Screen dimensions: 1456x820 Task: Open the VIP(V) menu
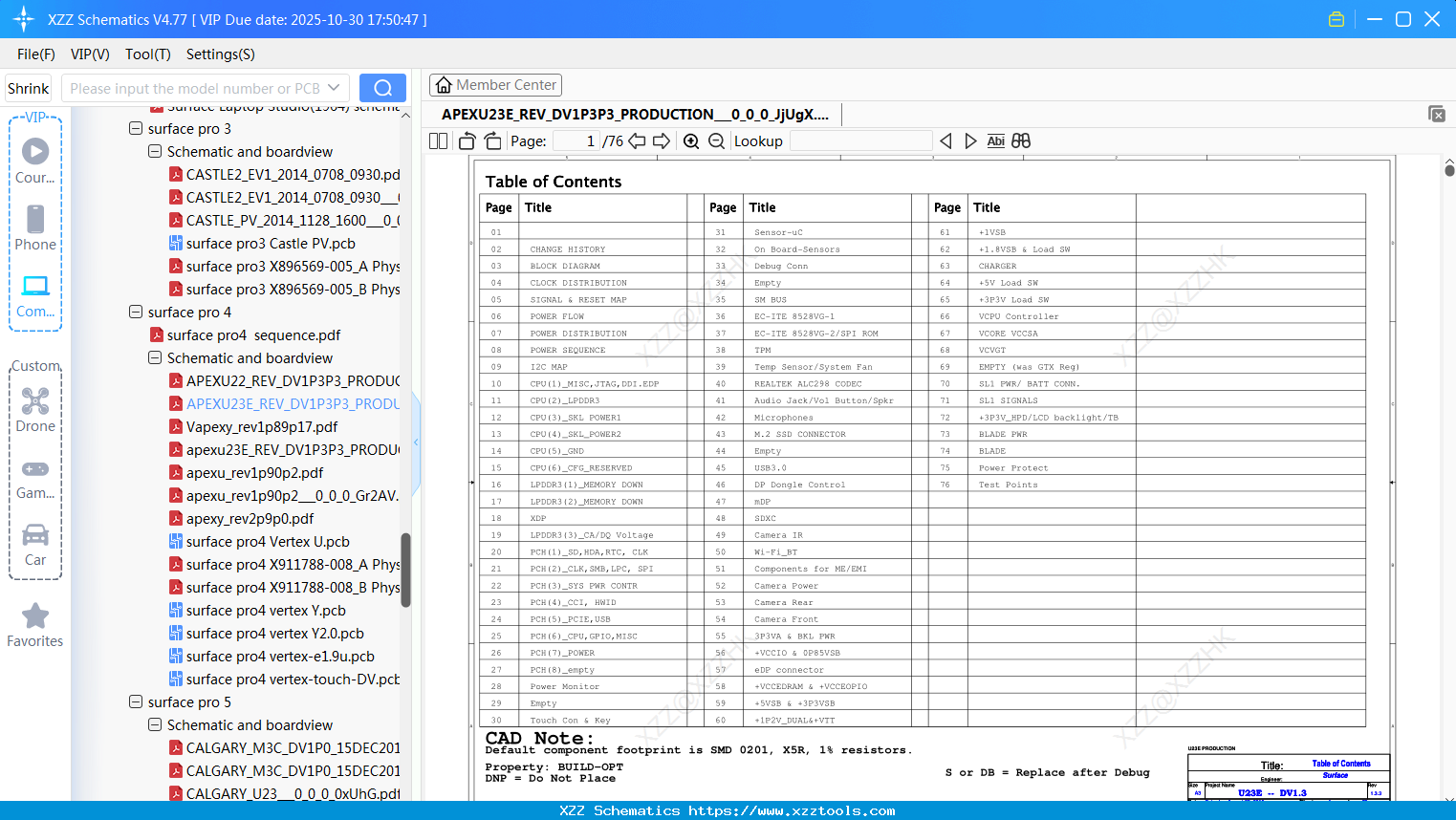(x=90, y=54)
